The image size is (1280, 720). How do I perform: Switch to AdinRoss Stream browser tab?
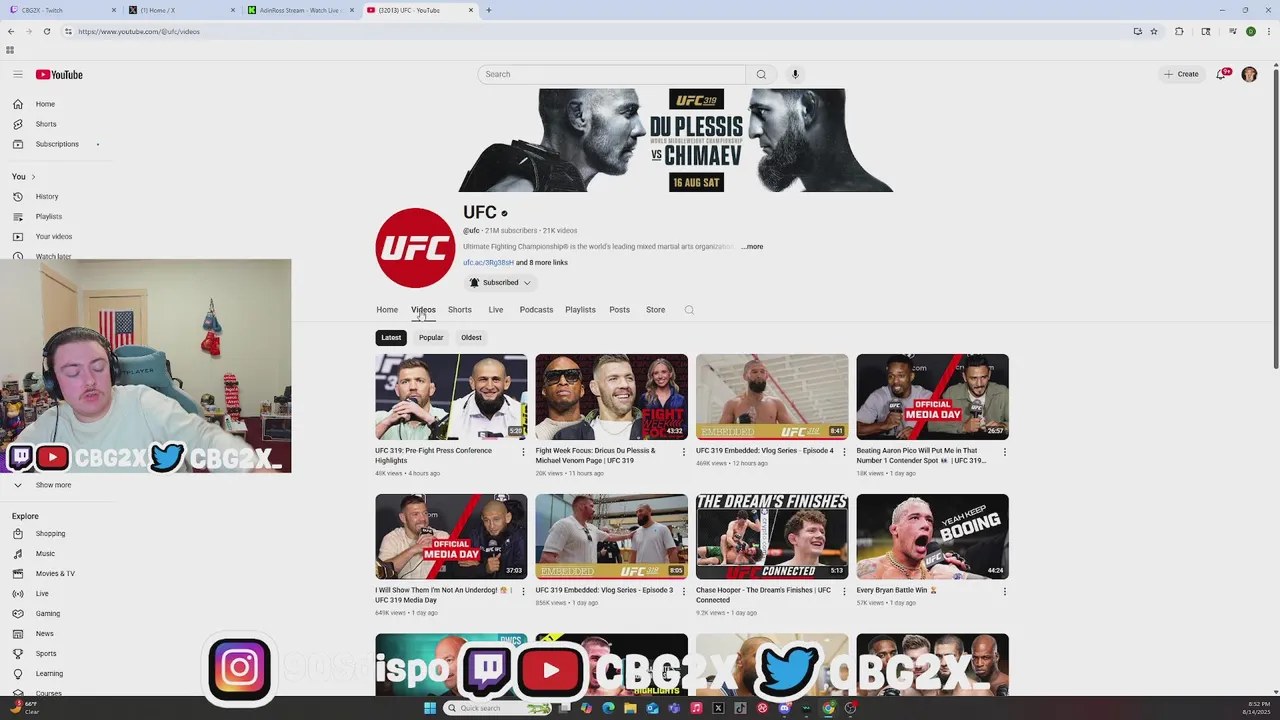pos(300,10)
